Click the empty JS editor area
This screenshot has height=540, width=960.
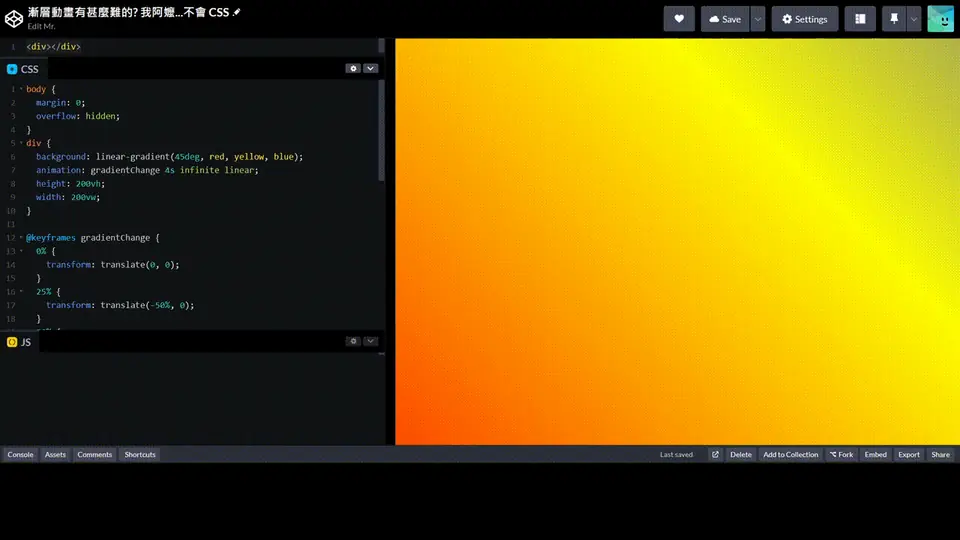coord(190,398)
